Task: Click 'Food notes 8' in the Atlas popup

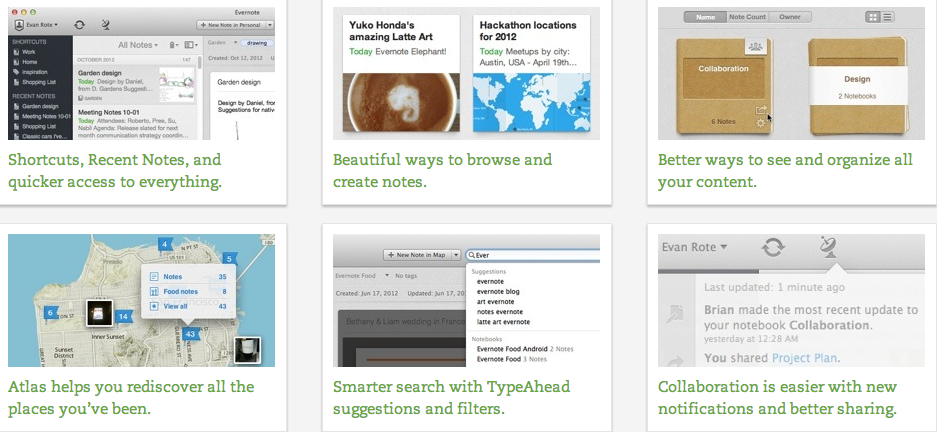Action: [x=188, y=292]
